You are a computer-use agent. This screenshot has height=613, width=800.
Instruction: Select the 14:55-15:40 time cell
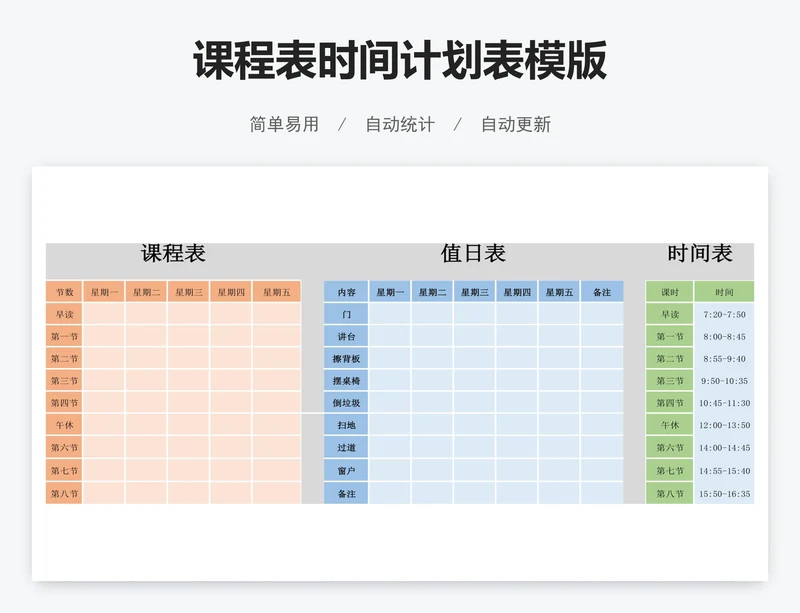[x=724, y=470]
